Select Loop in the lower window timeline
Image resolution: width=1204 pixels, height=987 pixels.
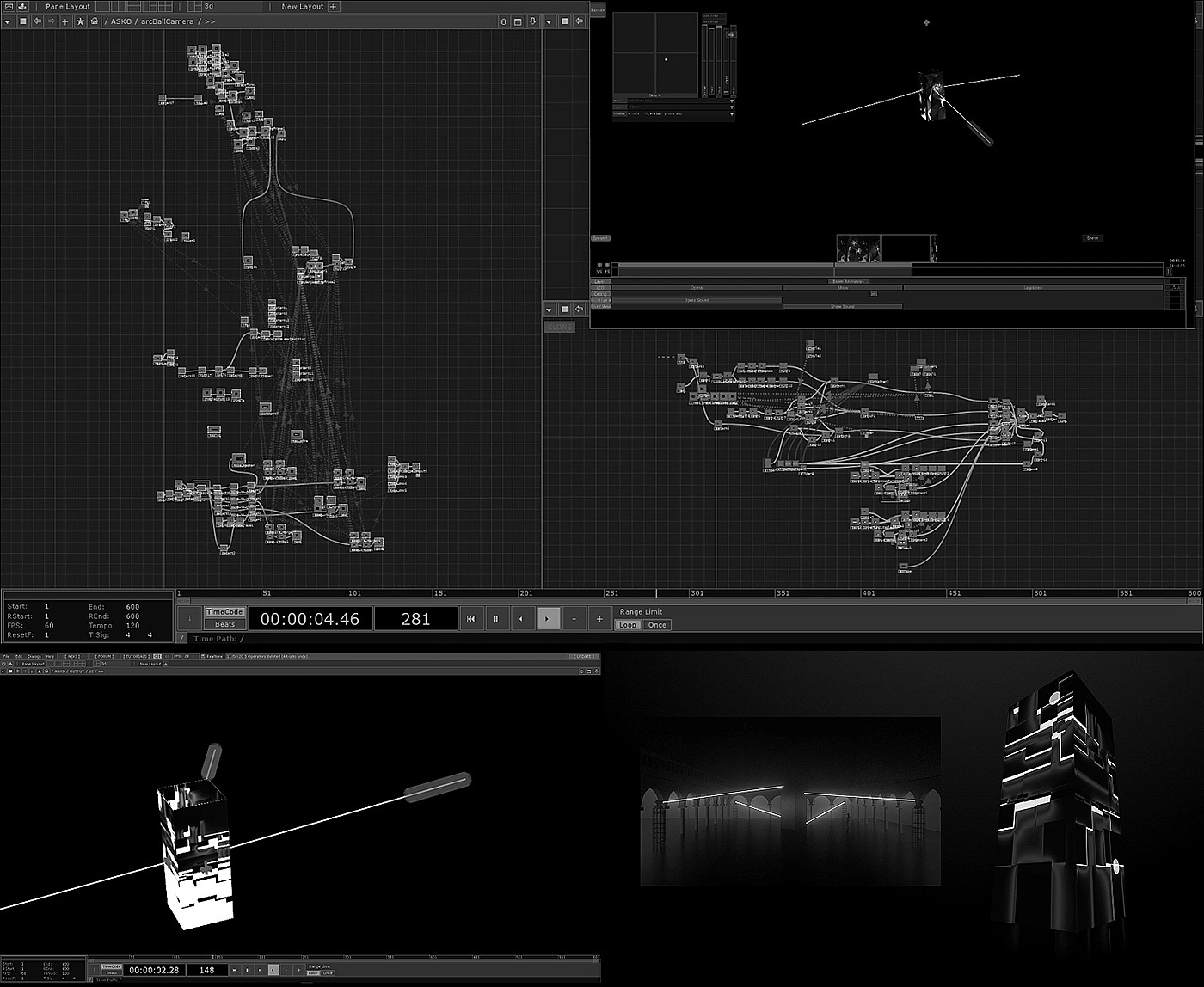[x=314, y=972]
